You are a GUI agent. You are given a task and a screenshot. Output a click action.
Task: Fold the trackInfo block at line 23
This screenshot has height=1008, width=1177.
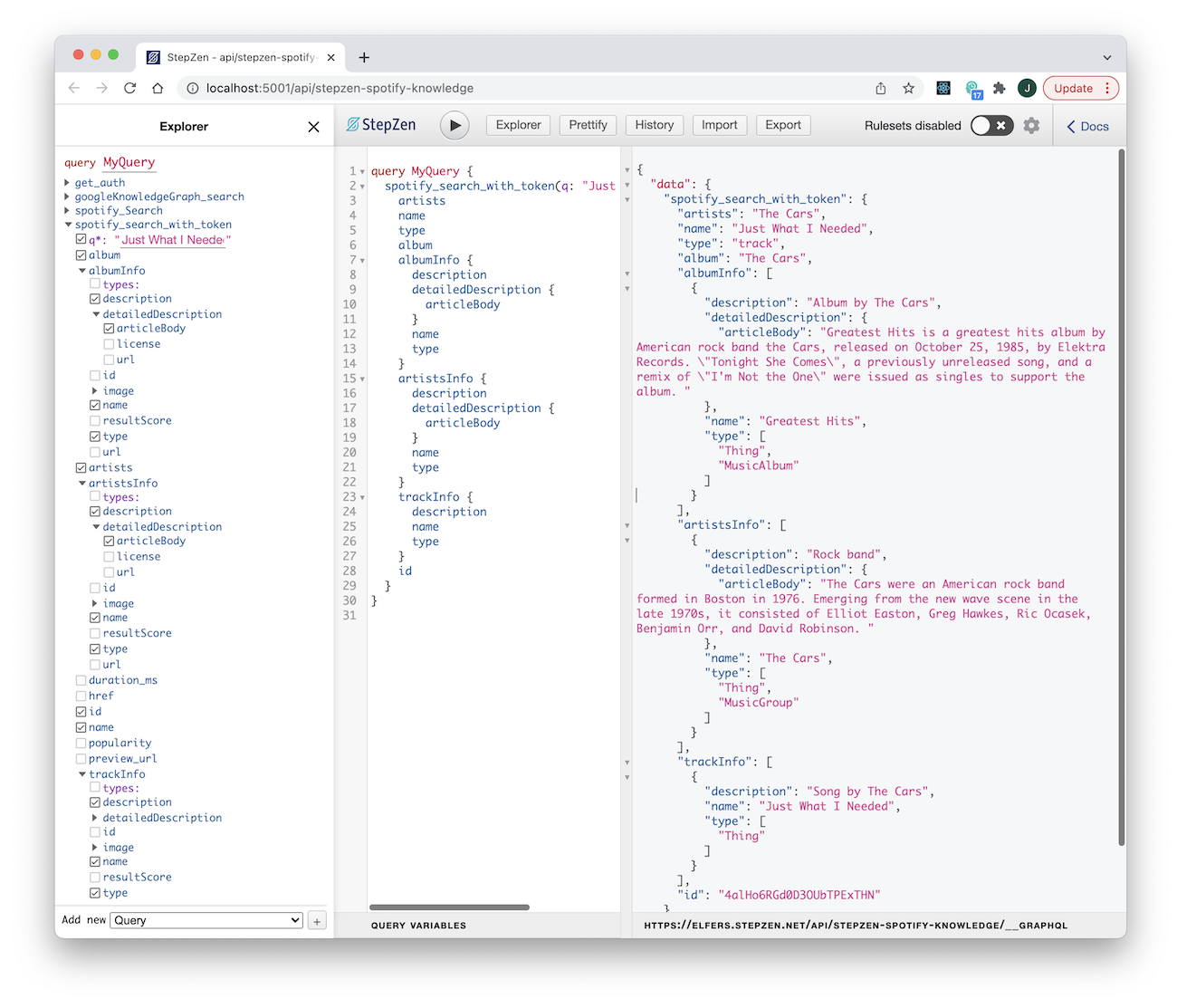click(x=362, y=498)
